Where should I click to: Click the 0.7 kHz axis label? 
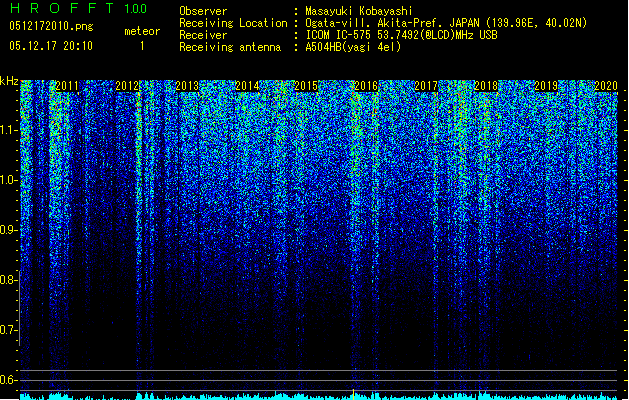pyautogui.click(x=8, y=330)
